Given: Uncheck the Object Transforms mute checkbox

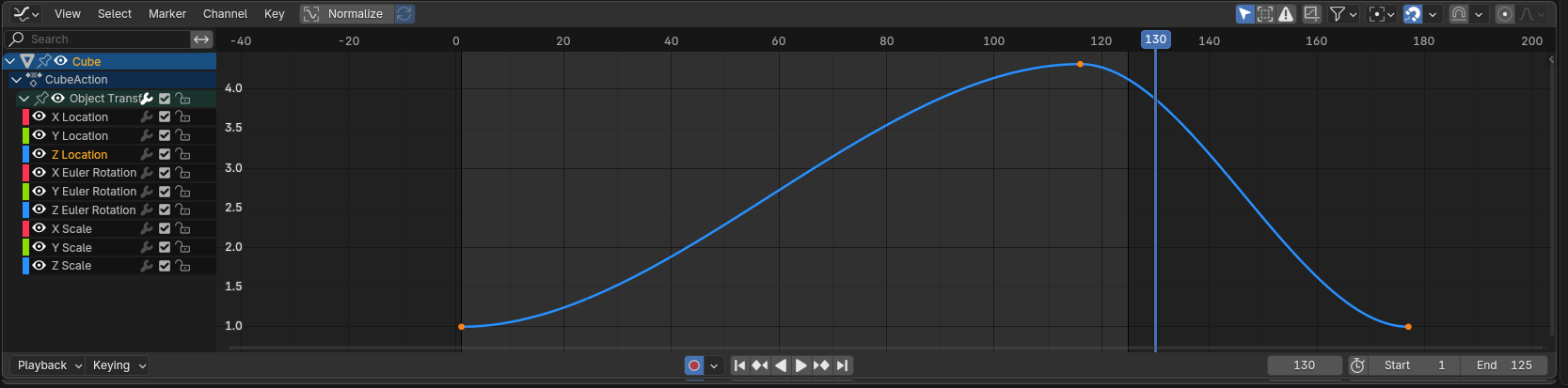Looking at the screenshot, I should pos(165,99).
